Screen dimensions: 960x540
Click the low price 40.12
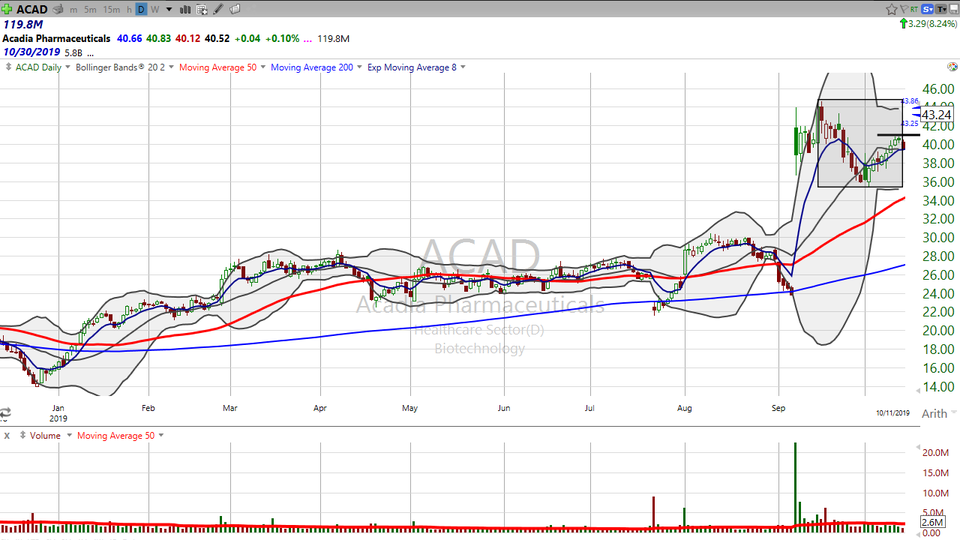point(188,39)
